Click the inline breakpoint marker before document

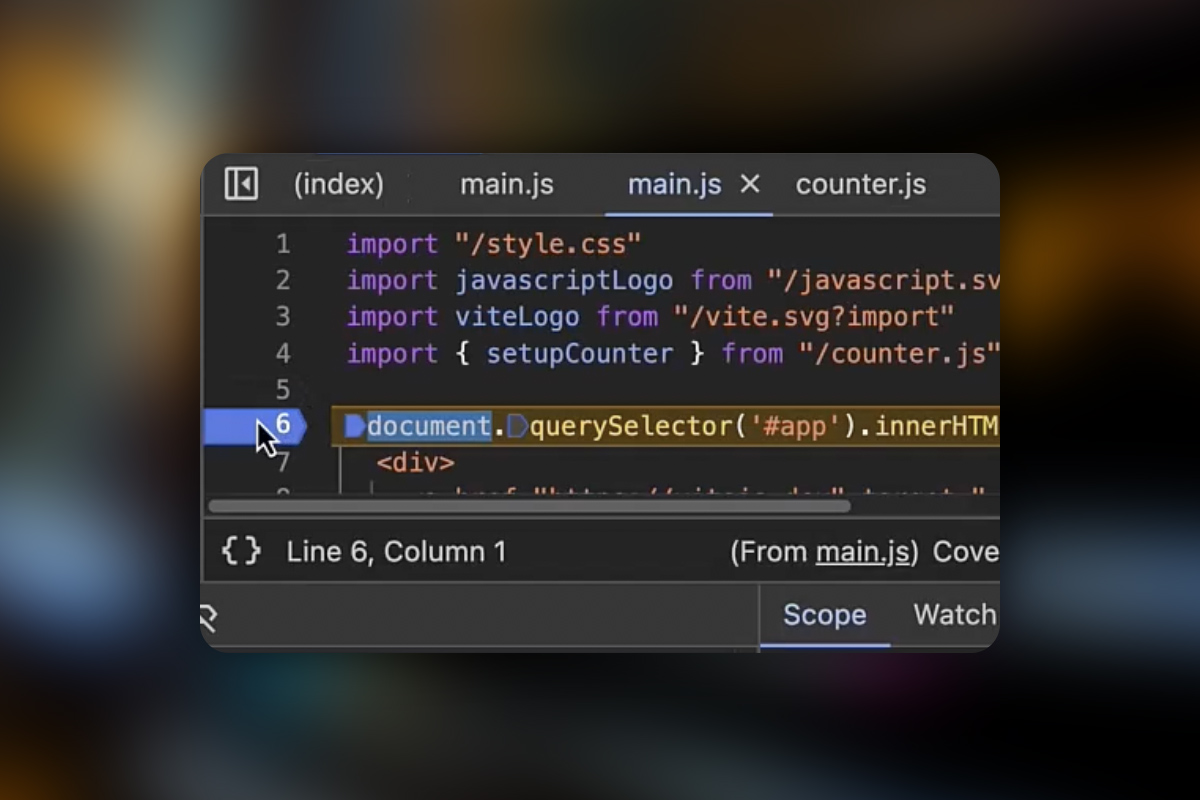(355, 426)
